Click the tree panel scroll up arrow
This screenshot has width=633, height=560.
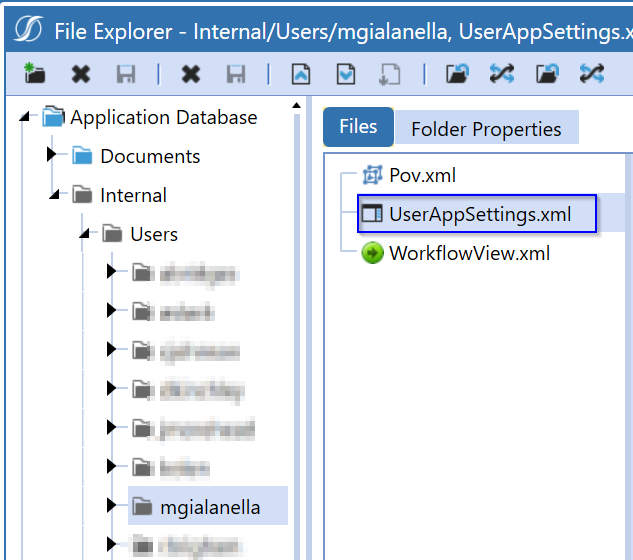pos(296,105)
